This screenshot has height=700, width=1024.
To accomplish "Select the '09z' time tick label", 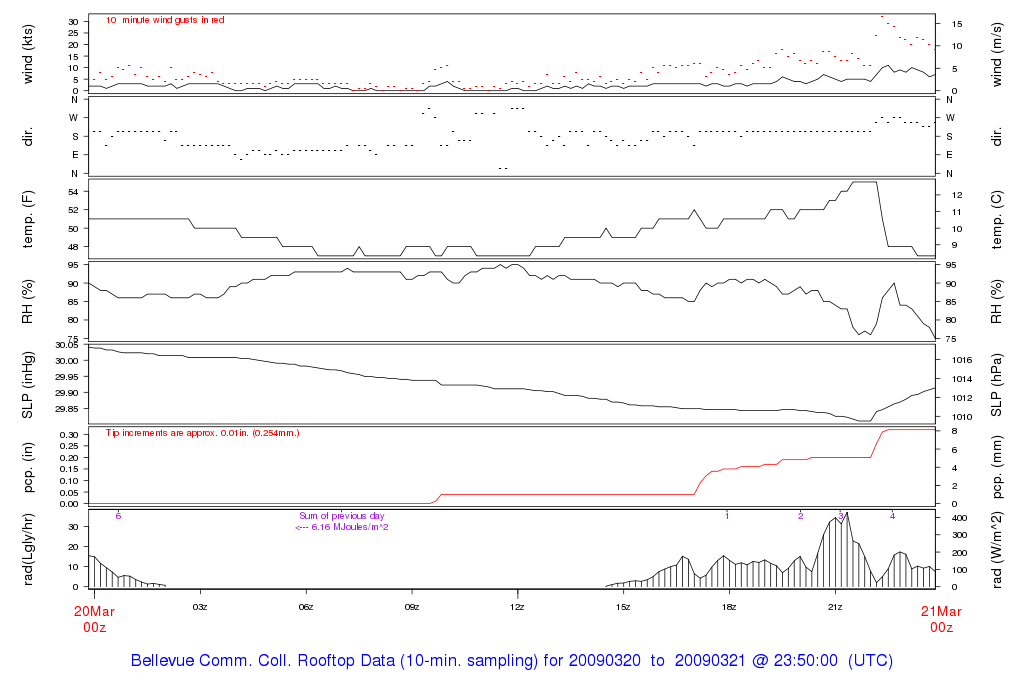I will [411, 607].
